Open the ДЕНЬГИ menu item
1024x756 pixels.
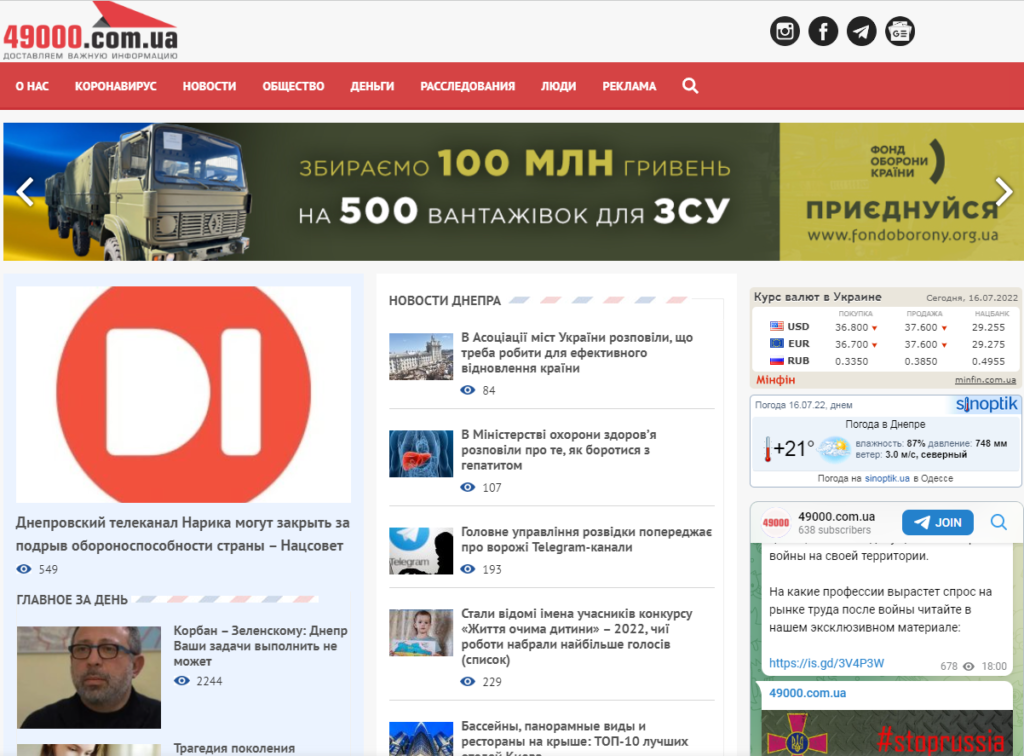[x=372, y=86]
